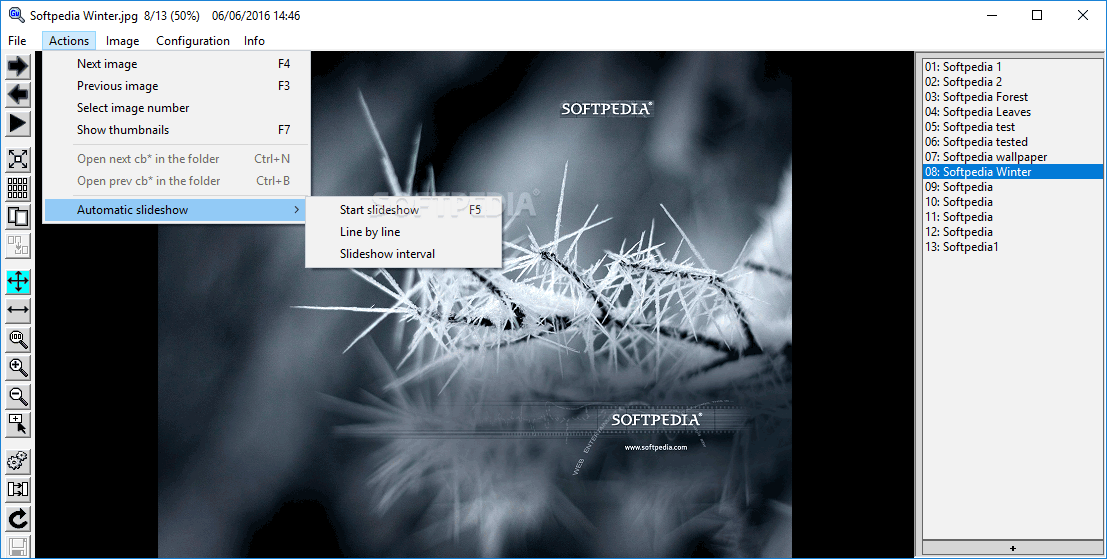Maximize the viewer window
Screen dimensions: 1107x559
[x=1036, y=16]
